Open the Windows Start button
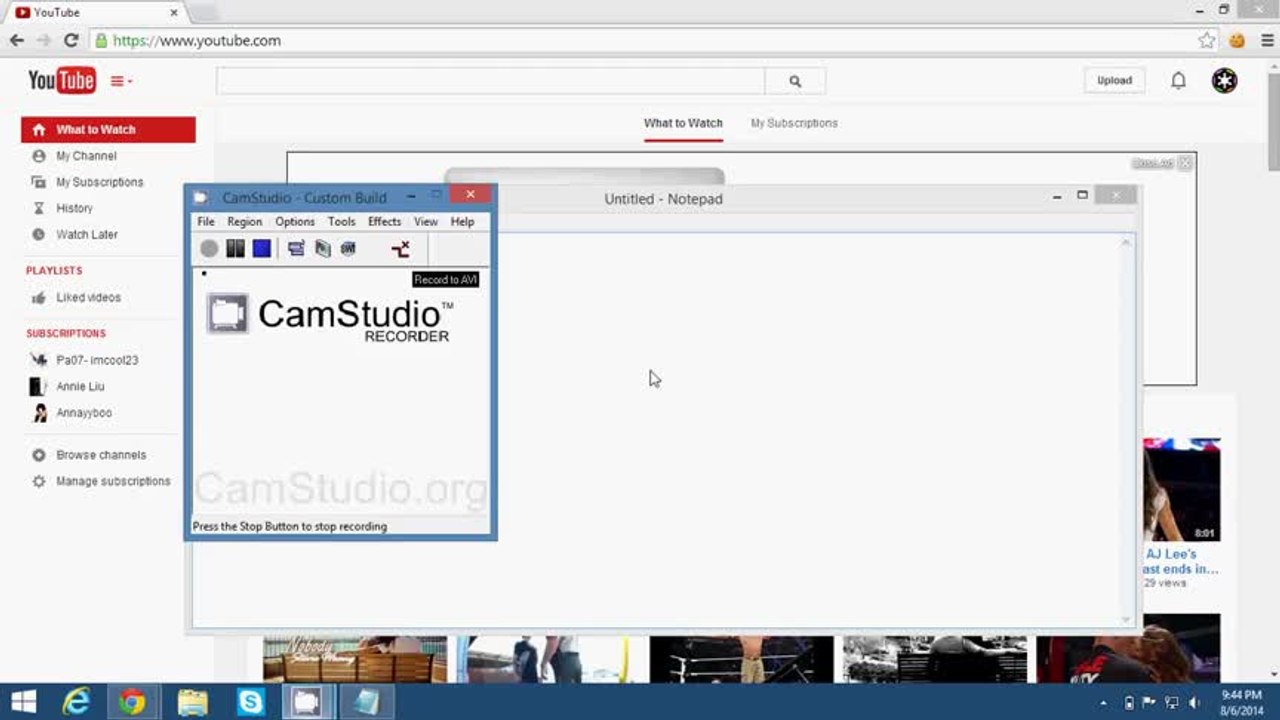Image resolution: width=1280 pixels, height=720 pixels. coord(23,702)
